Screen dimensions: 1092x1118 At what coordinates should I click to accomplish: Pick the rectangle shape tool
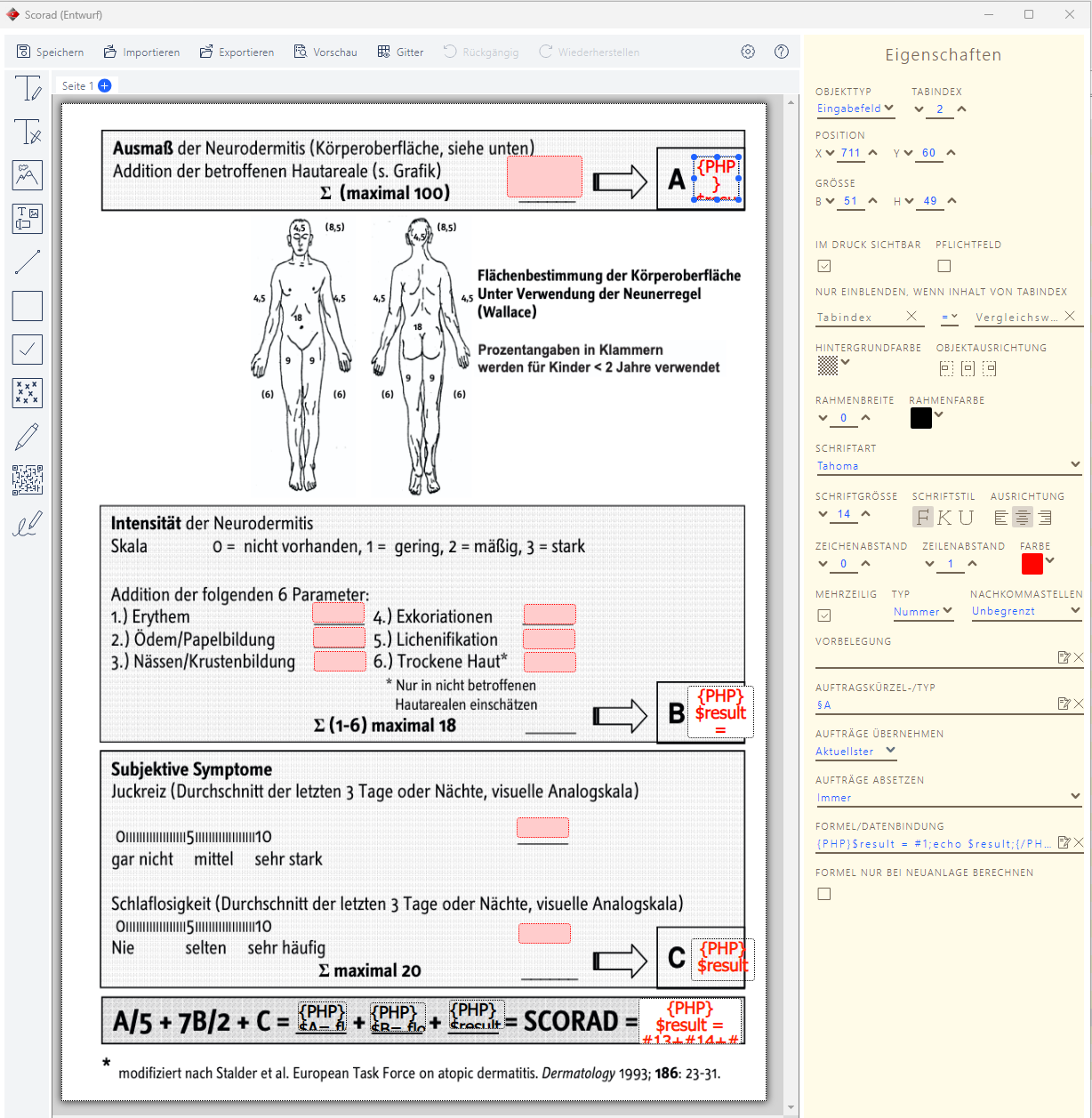(x=28, y=306)
